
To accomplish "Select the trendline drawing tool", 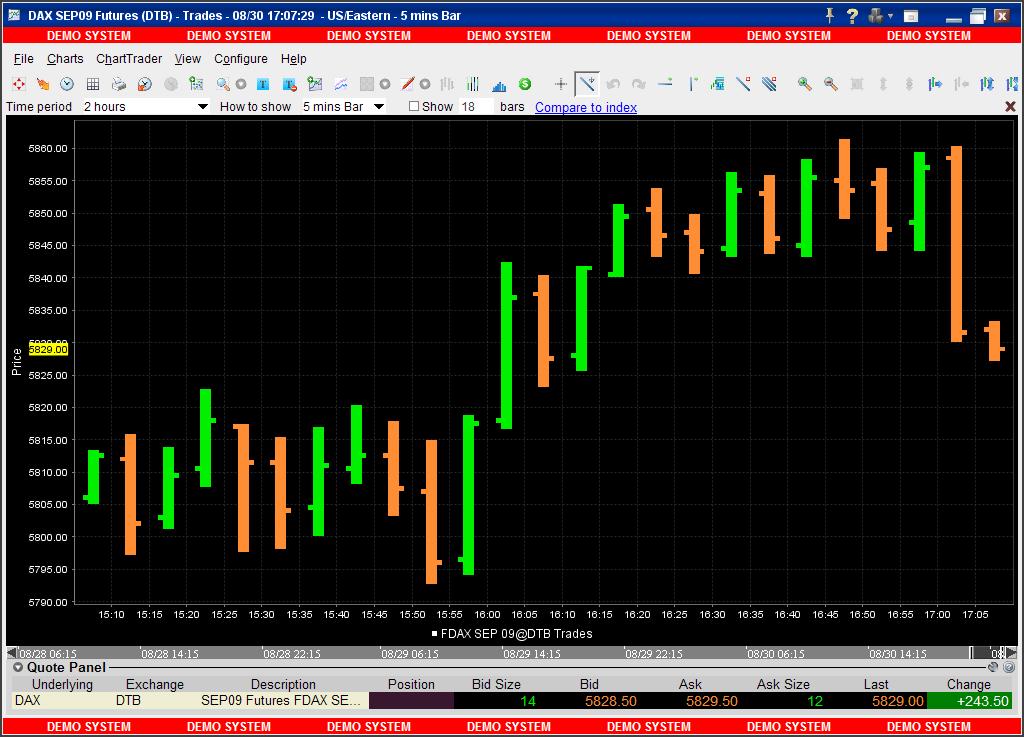I will tap(742, 82).
